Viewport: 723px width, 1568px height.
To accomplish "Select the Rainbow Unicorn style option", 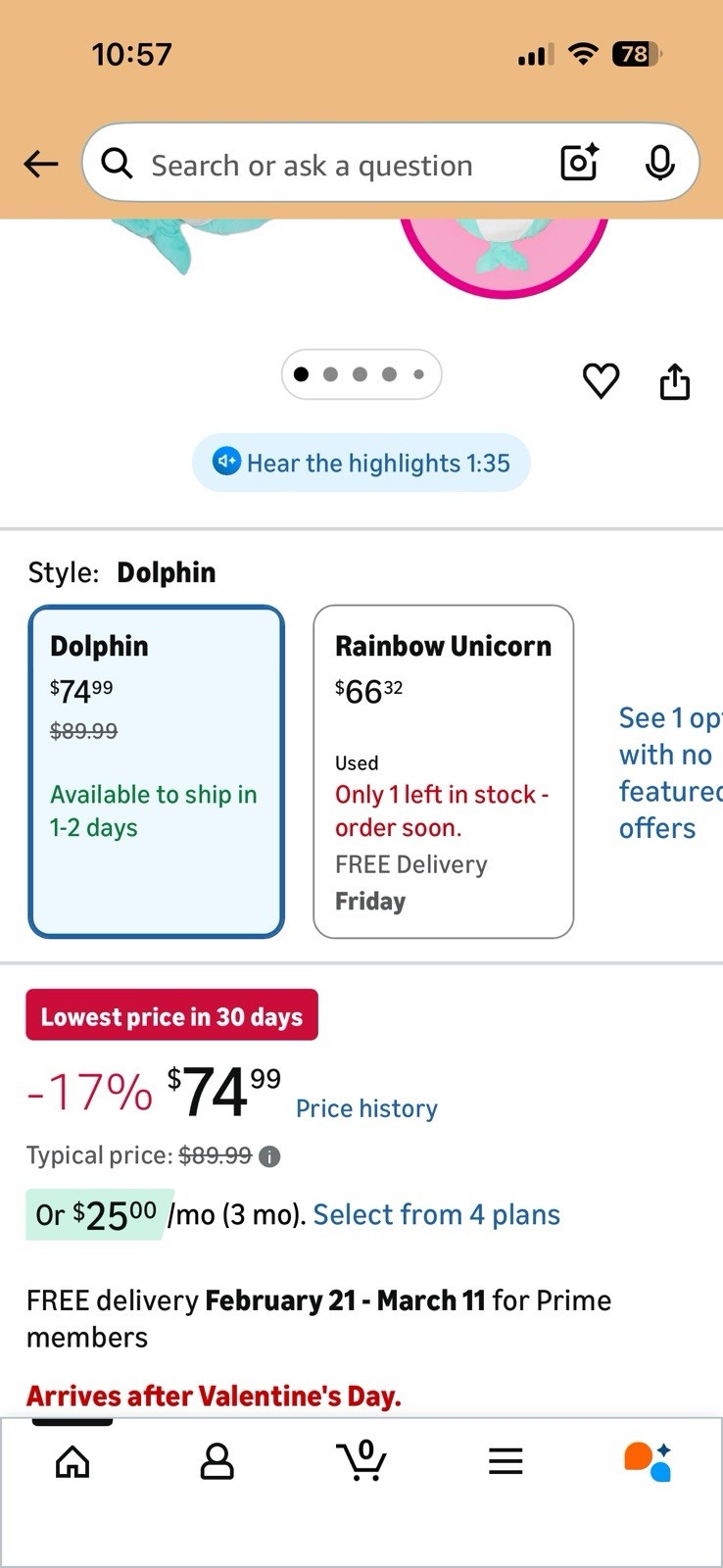I will 443,771.
